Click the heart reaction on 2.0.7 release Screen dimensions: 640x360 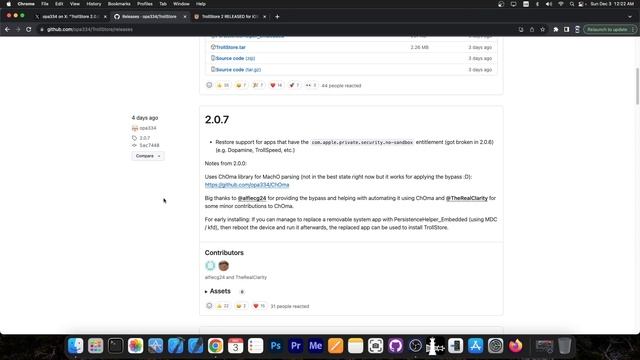click(259, 306)
